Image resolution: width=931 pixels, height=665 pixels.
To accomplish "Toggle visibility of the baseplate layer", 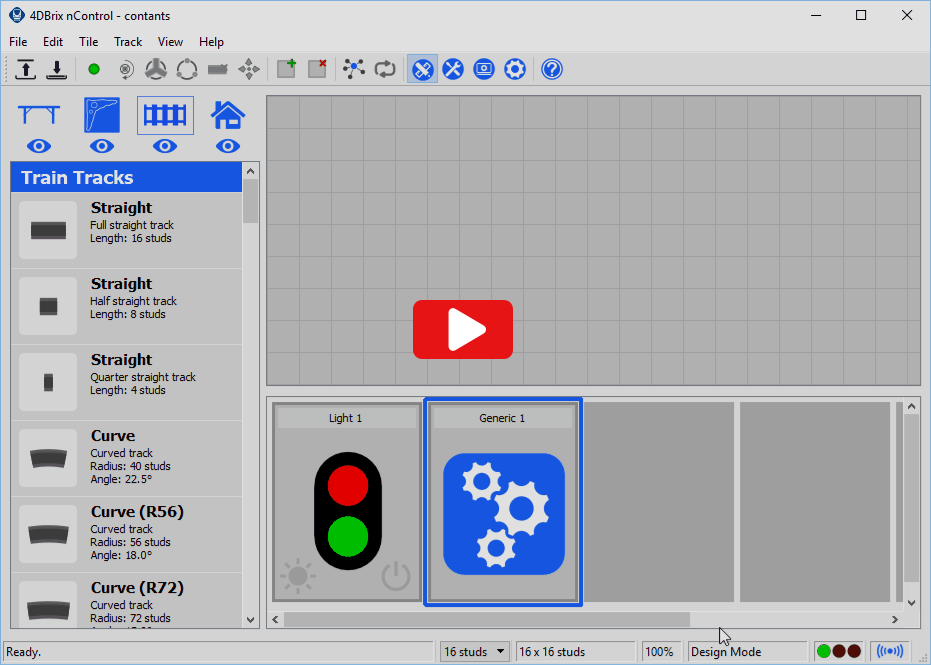I will 102,146.
